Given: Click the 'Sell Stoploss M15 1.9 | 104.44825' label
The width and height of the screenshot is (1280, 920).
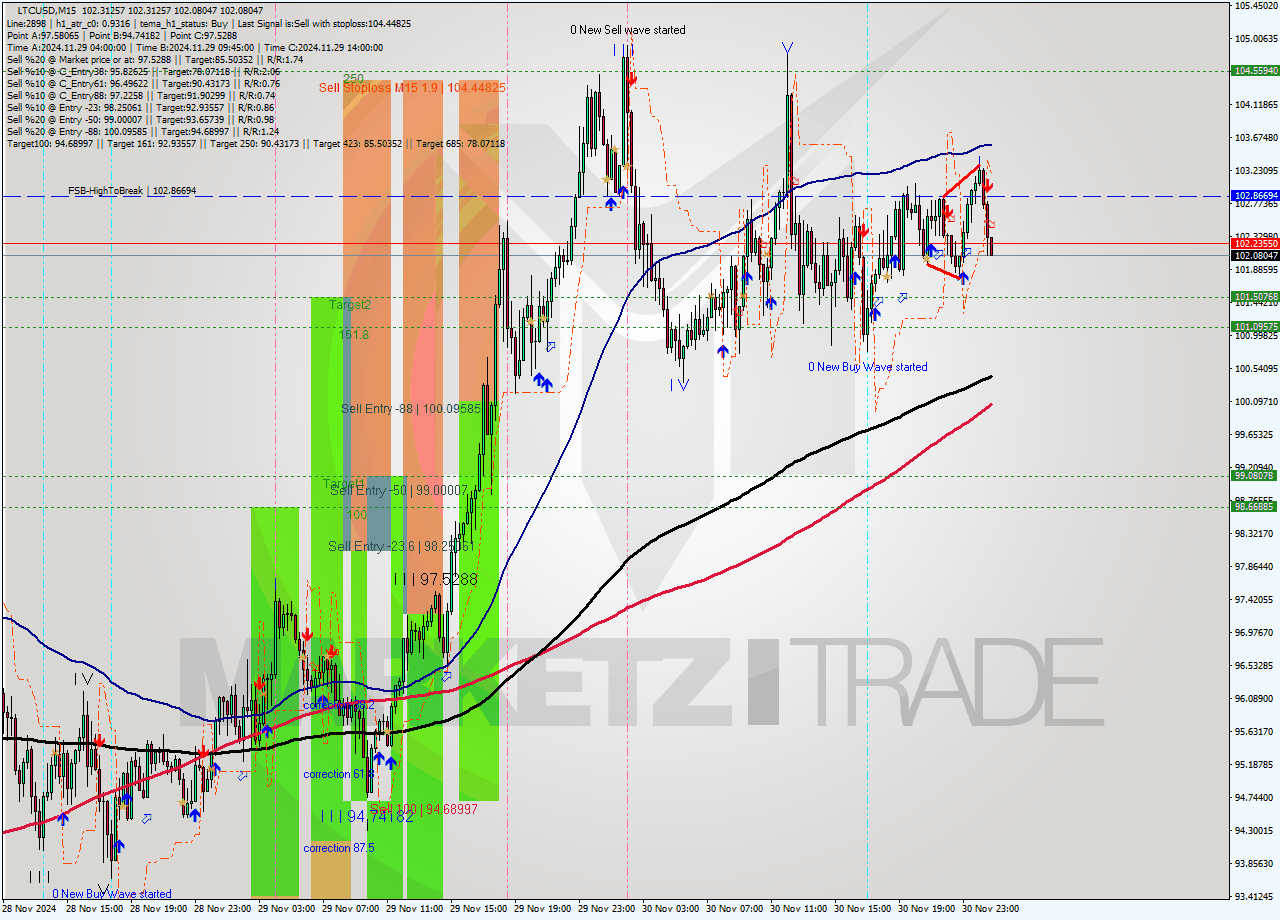Looking at the screenshot, I should tap(412, 88).
